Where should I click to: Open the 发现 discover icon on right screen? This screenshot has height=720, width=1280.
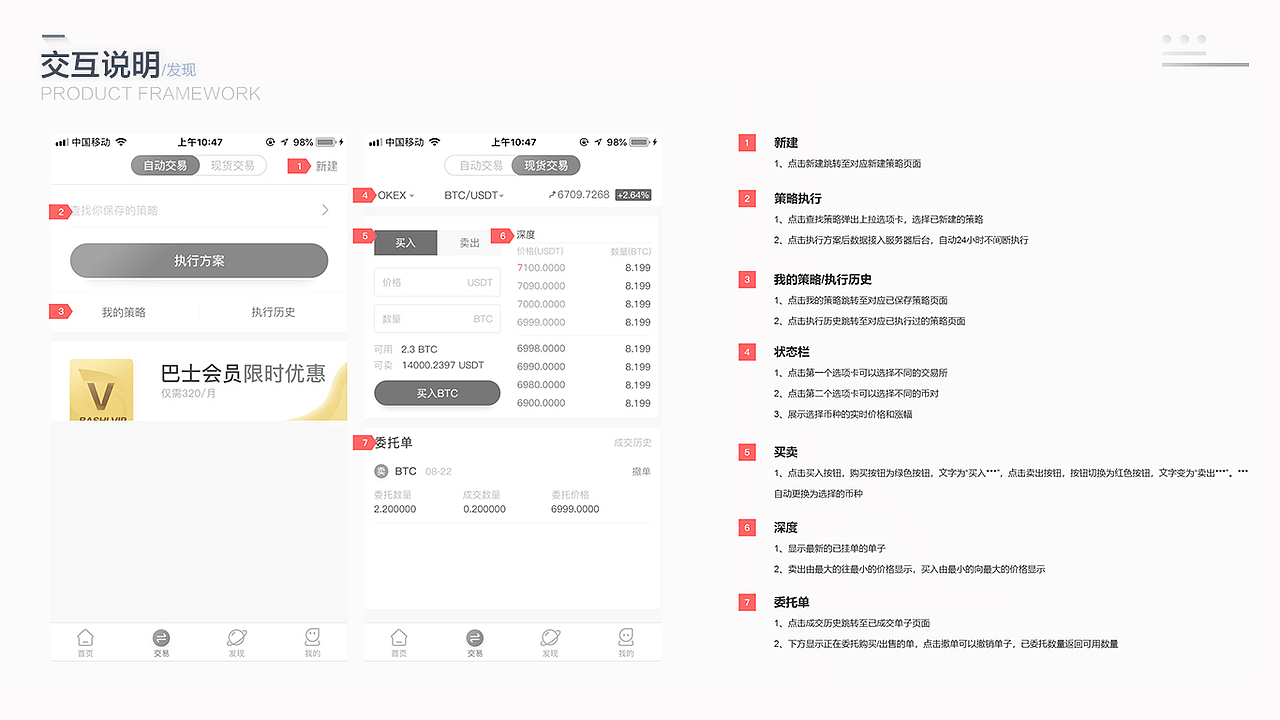(549, 637)
